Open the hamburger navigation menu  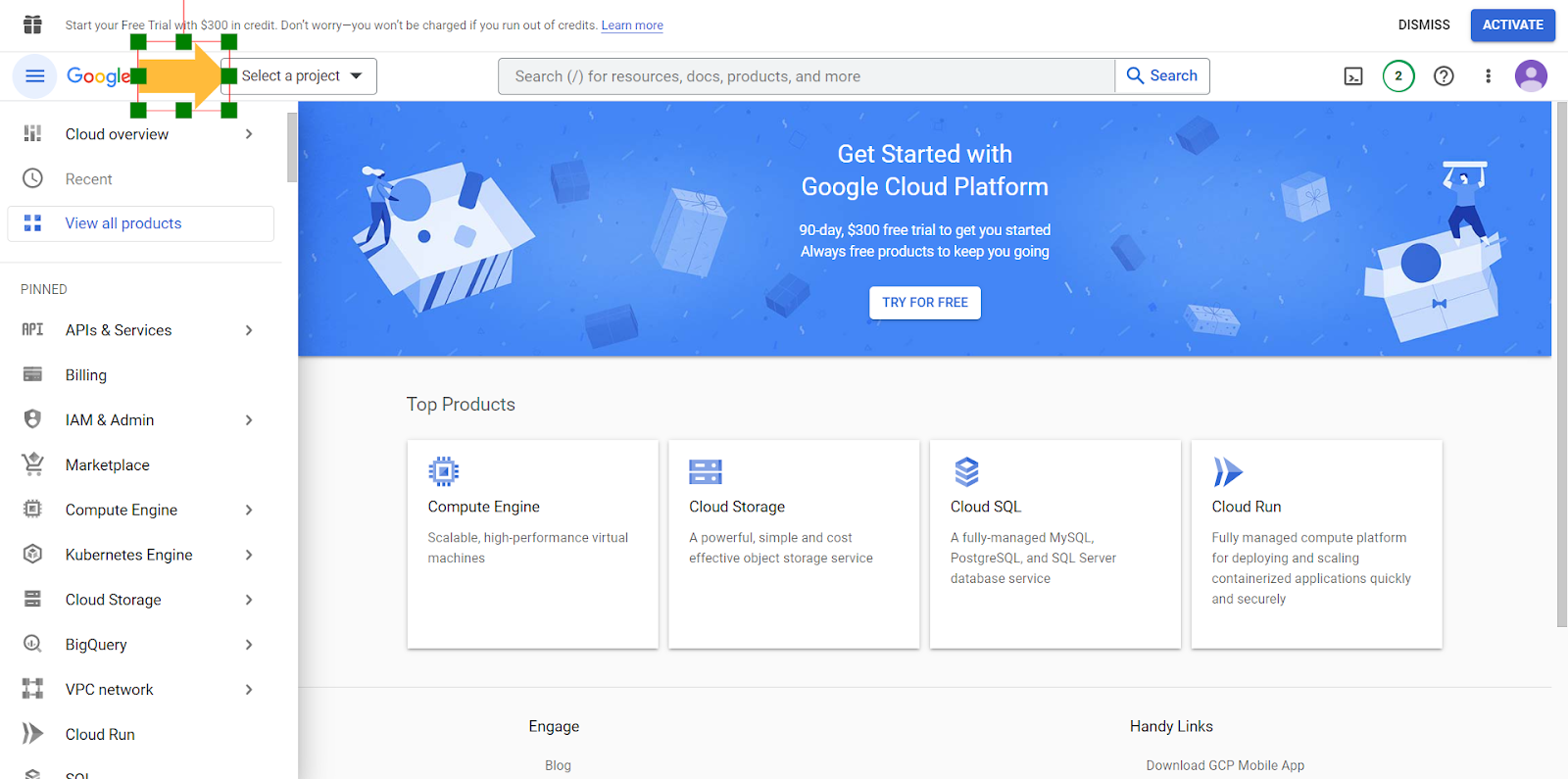pyautogui.click(x=34, y=76)
